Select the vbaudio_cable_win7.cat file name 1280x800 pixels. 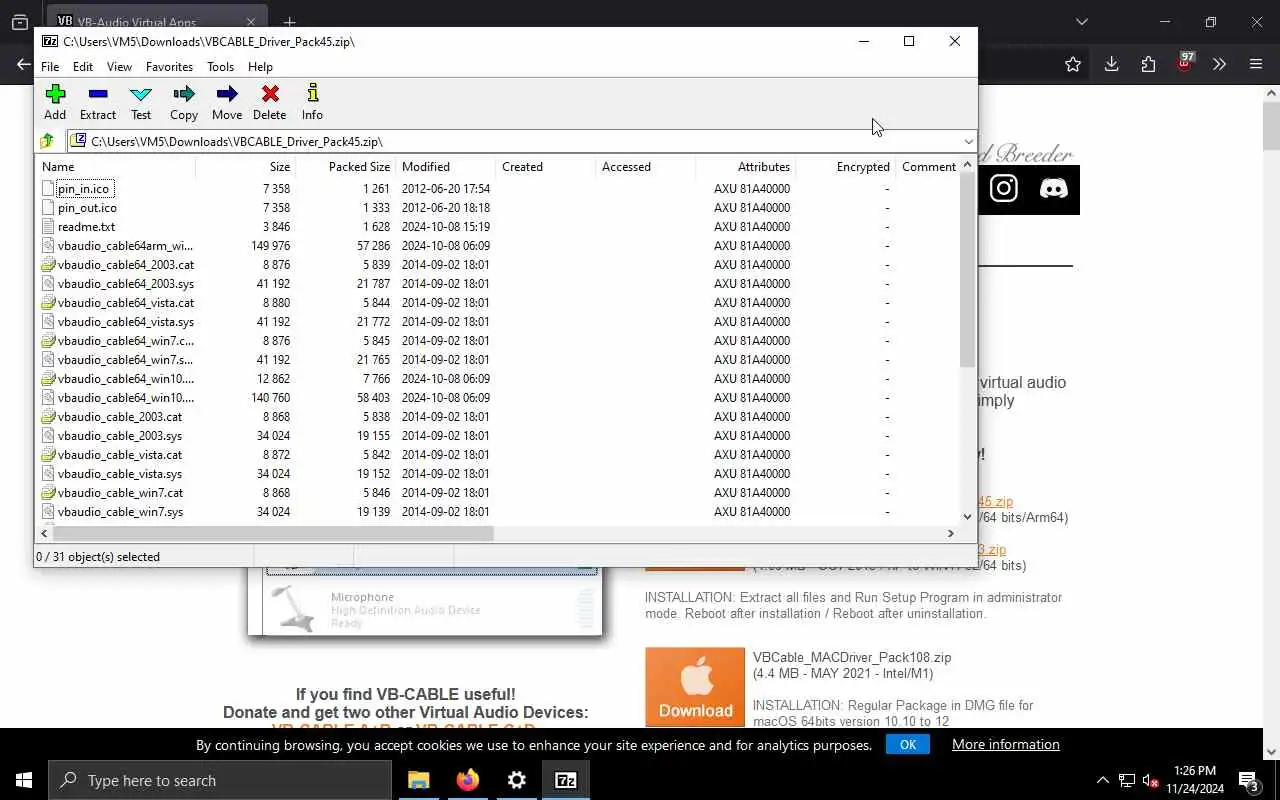[x=120, y=492]
